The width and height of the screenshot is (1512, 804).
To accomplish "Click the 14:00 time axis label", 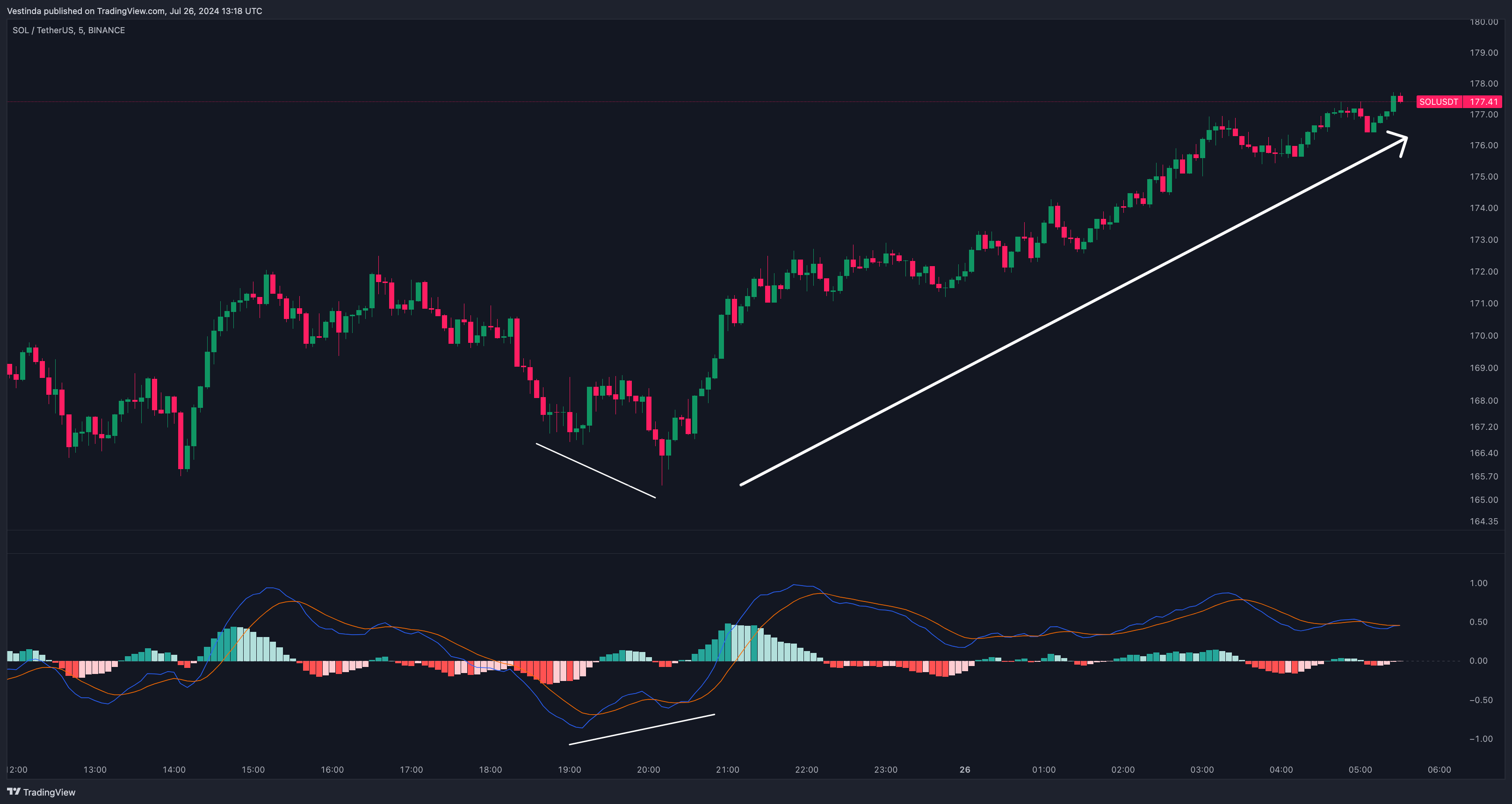I will pos(174,769).
